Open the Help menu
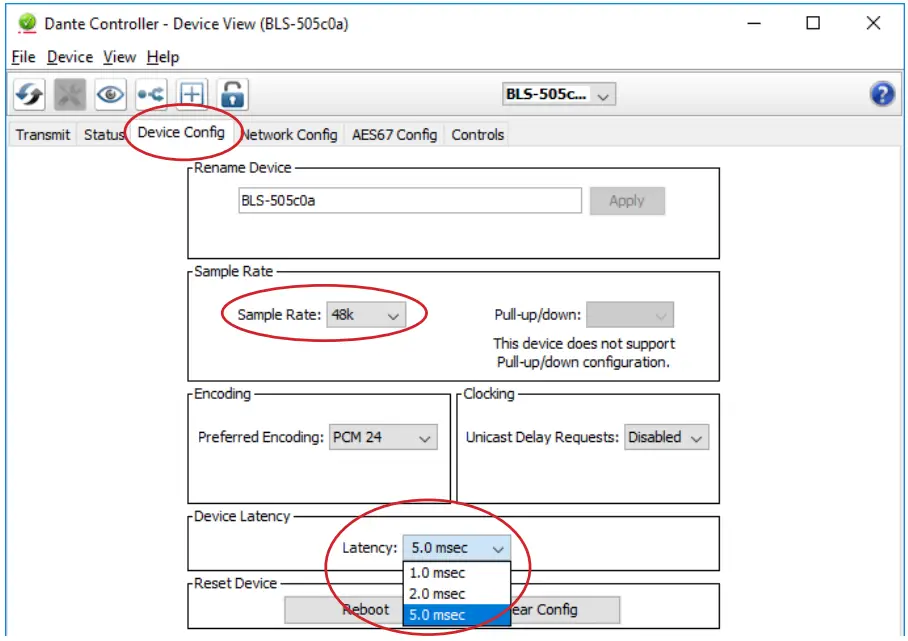The width and height of the screenshot is (908, 641). coord(163,57)
